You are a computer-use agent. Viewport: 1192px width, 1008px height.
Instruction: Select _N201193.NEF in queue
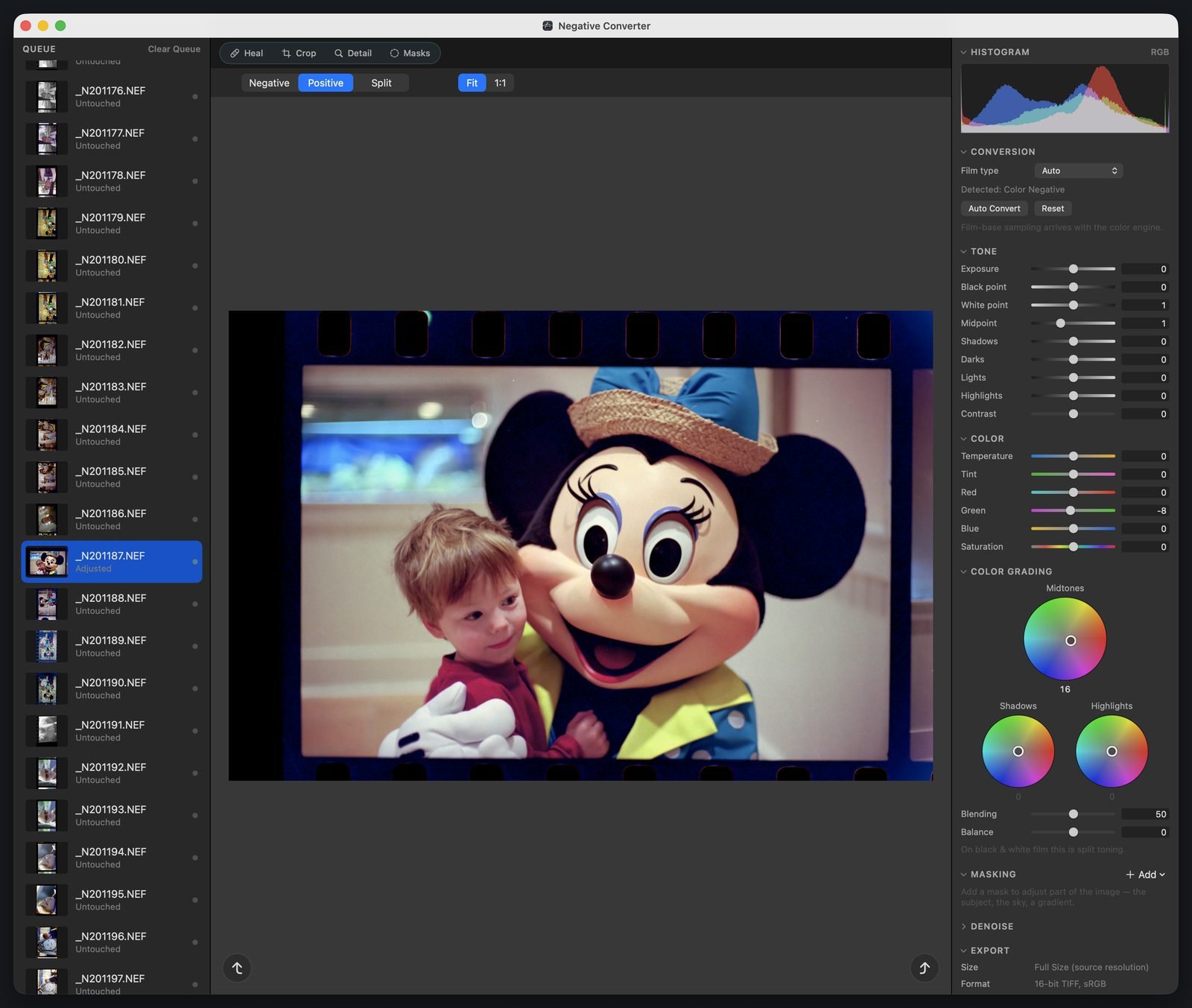(x=112, y=815)
